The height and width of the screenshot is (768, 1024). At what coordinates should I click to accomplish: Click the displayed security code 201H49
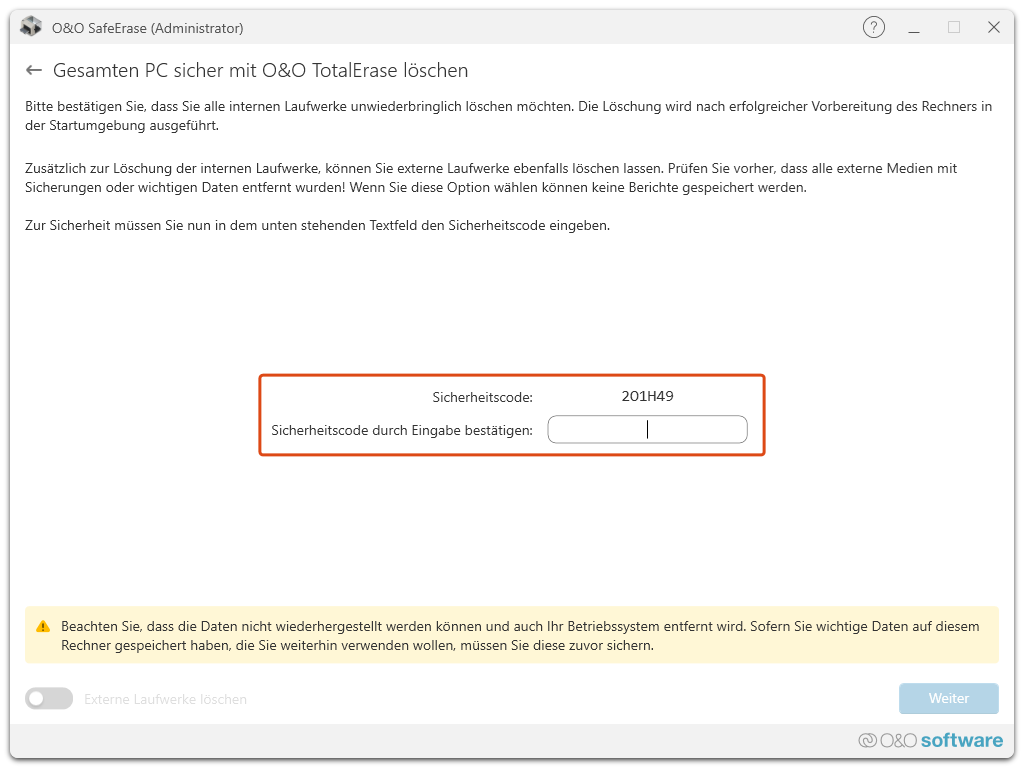(647, 396)
